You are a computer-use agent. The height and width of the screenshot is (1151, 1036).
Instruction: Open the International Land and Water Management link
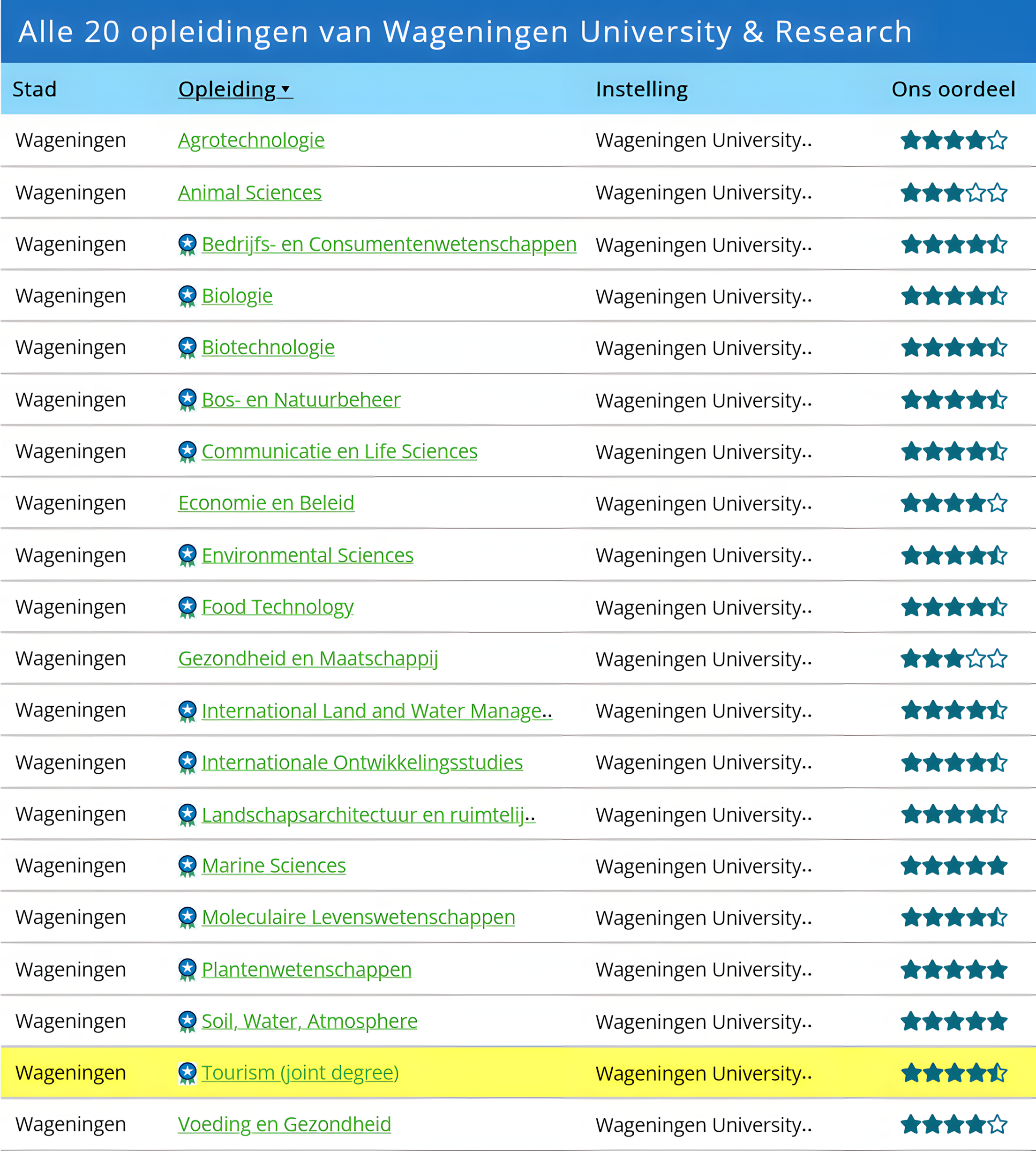[377, 711]
